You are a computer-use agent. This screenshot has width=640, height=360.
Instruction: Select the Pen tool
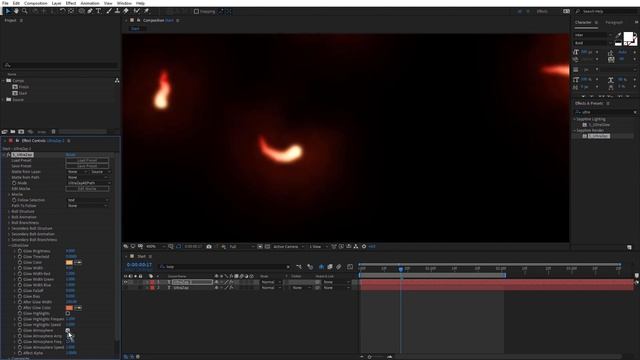(x=90, y=11)
